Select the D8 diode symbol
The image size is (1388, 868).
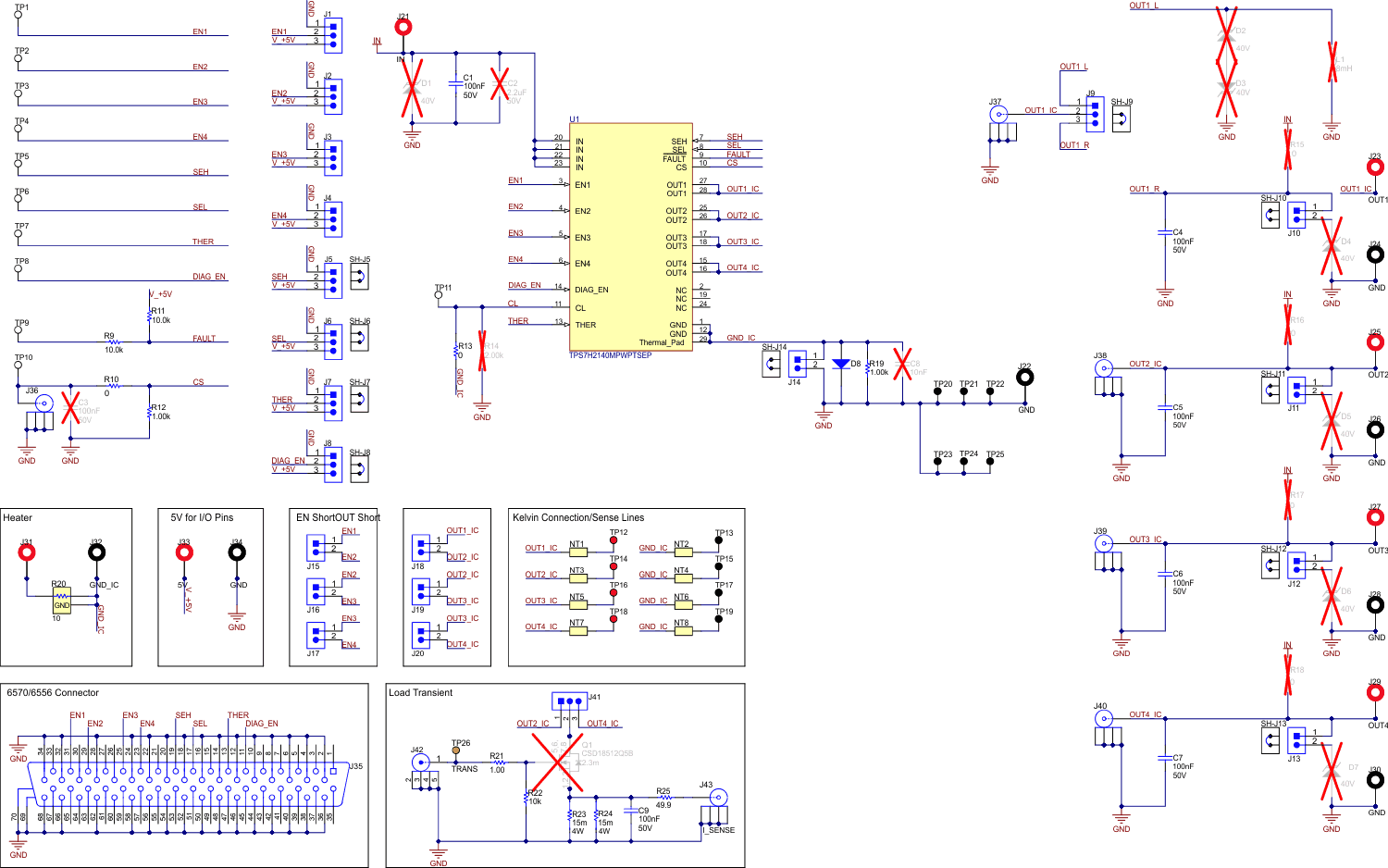[x=840, y=364]
